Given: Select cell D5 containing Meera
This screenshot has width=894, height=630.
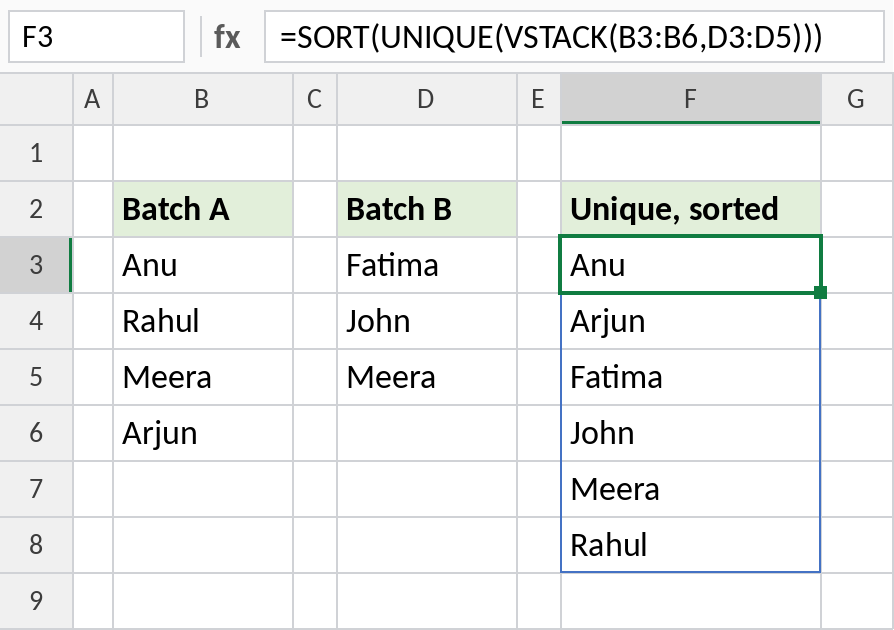Looking at the screenshot, I should [426, 376].
